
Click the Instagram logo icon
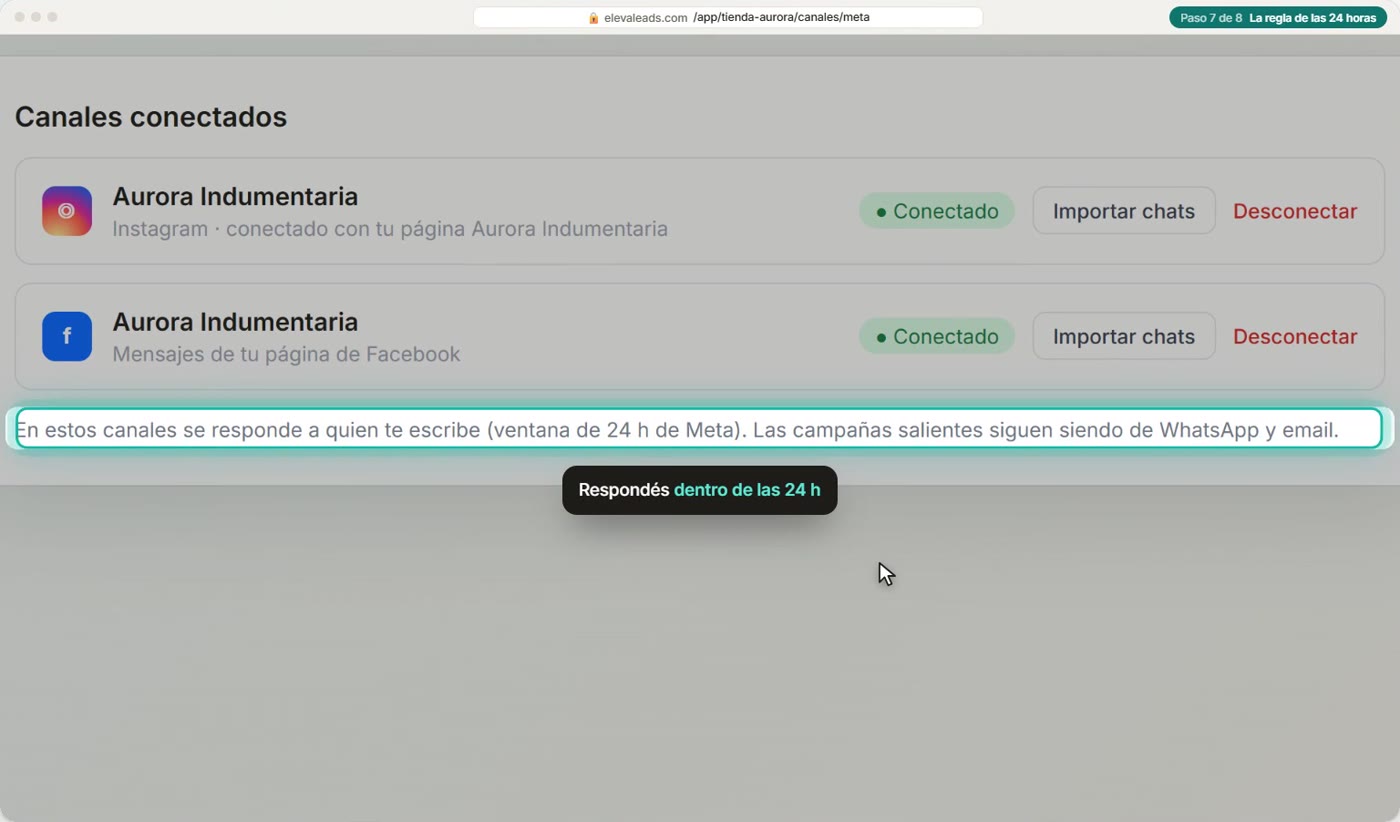point(67,211)
